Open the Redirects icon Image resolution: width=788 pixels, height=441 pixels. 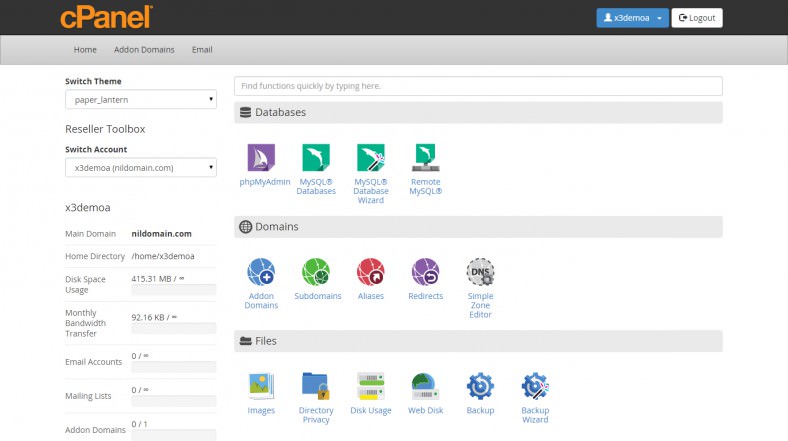coord(425,272)
